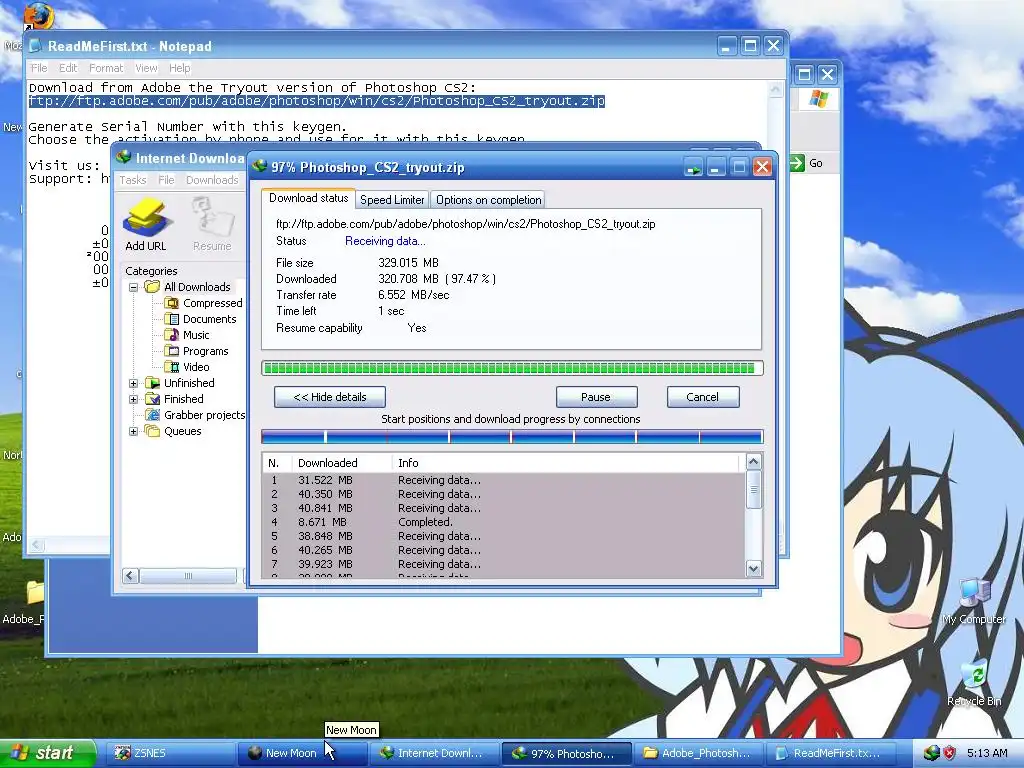Click the Info column header

[x=565, y=463]
